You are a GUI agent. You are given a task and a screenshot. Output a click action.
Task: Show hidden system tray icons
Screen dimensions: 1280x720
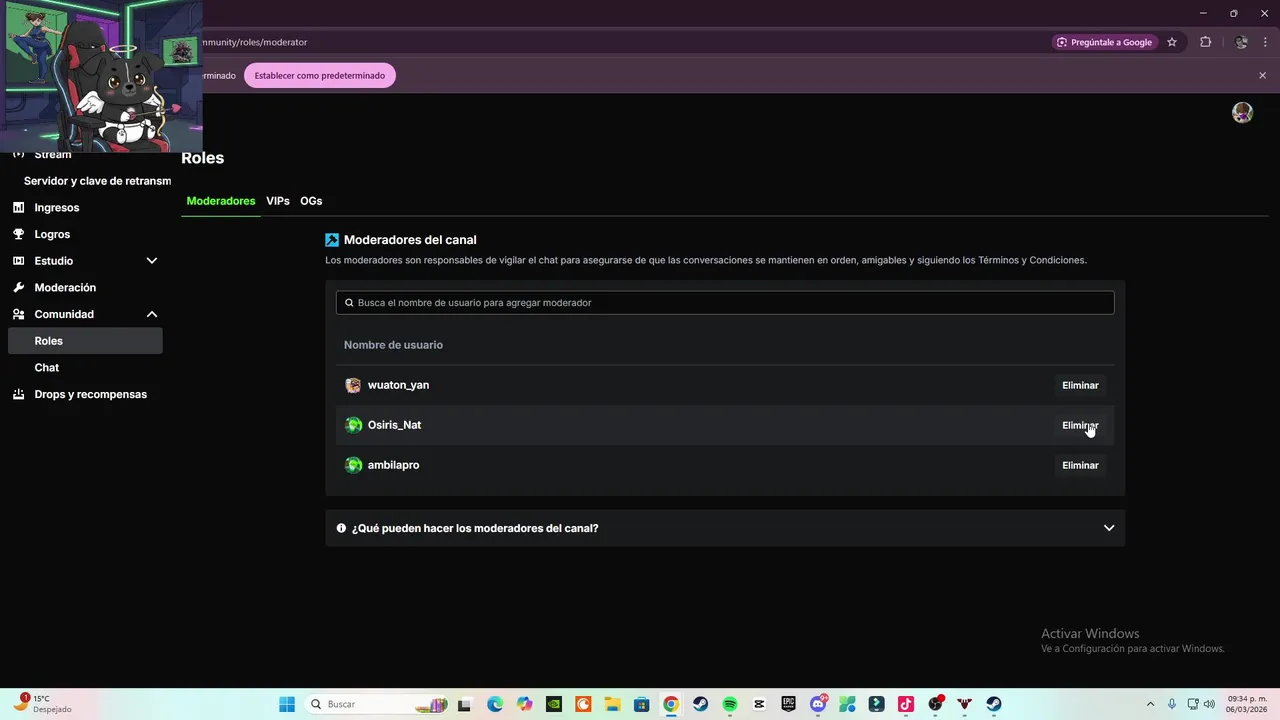[1151, 704]
